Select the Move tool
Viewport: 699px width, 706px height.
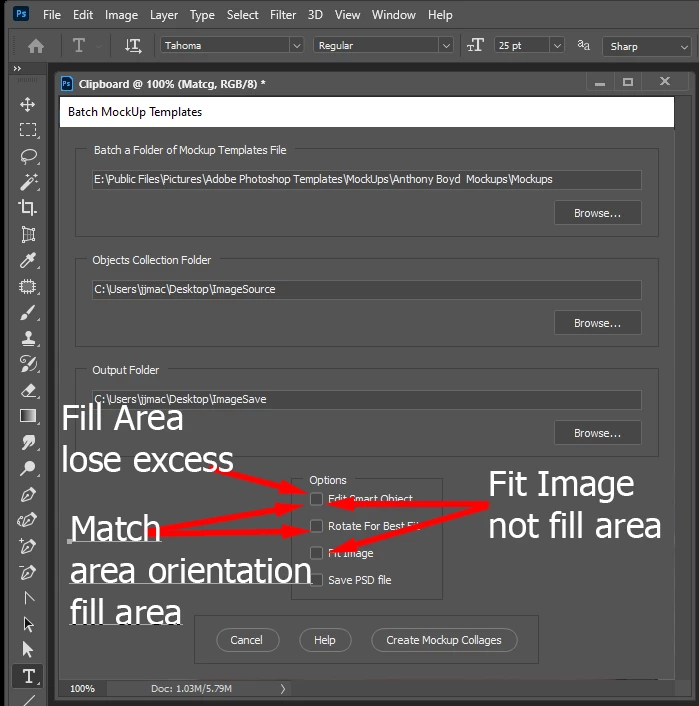[27, 104]
